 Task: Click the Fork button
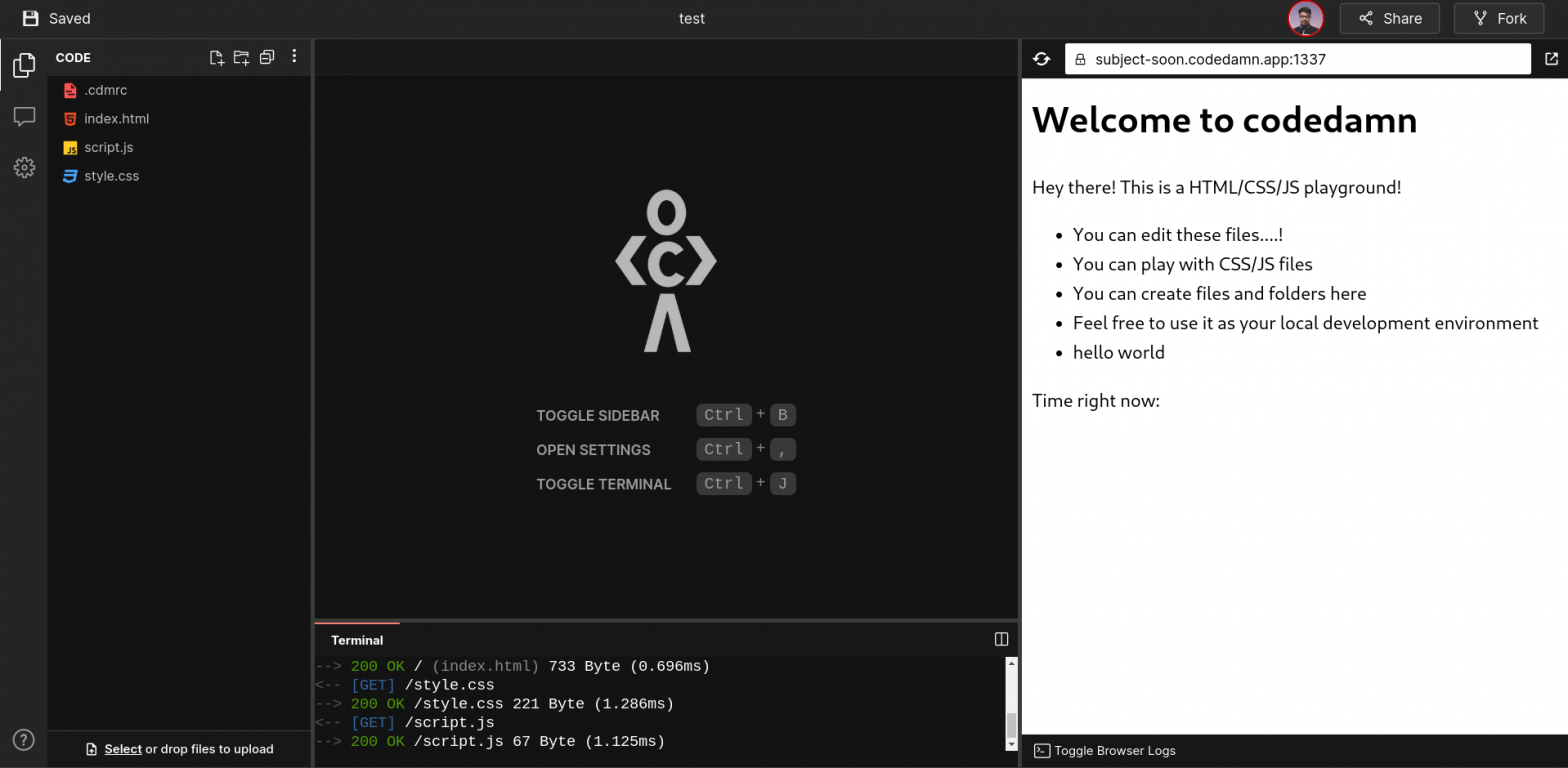(1498, 18)
